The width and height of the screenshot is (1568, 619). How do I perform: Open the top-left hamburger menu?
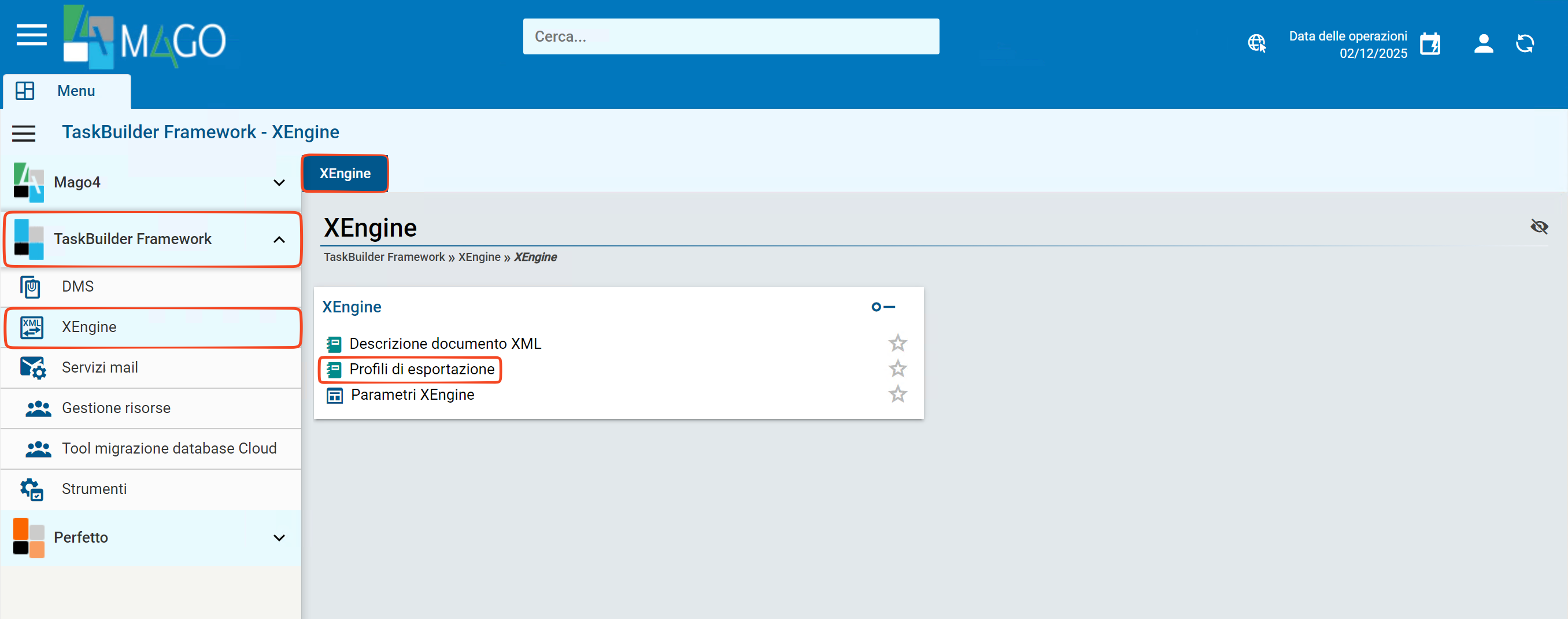coord(32,35)
